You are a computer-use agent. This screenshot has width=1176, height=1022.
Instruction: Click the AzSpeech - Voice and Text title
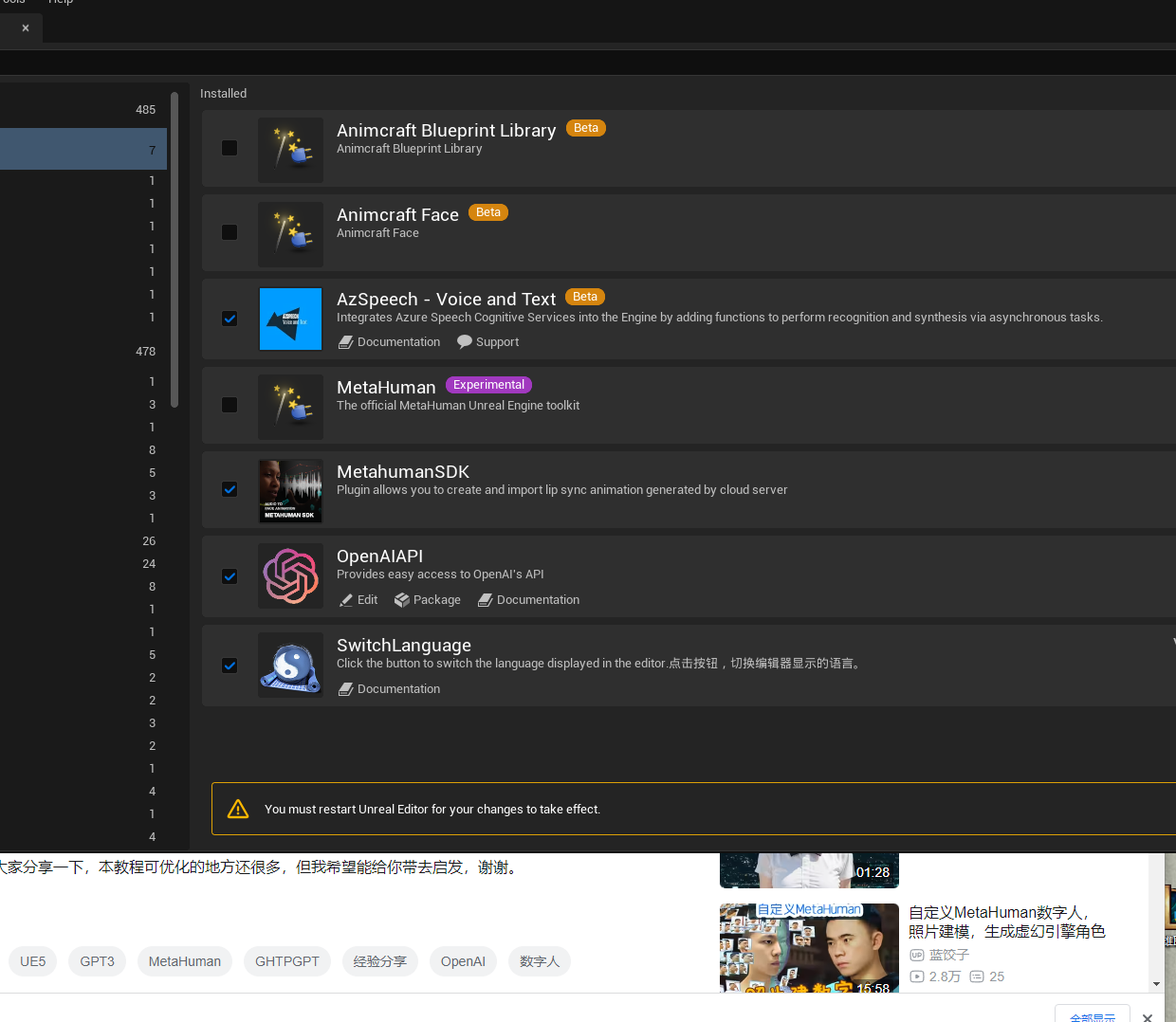pyautogui.click(x=447, y=299)
